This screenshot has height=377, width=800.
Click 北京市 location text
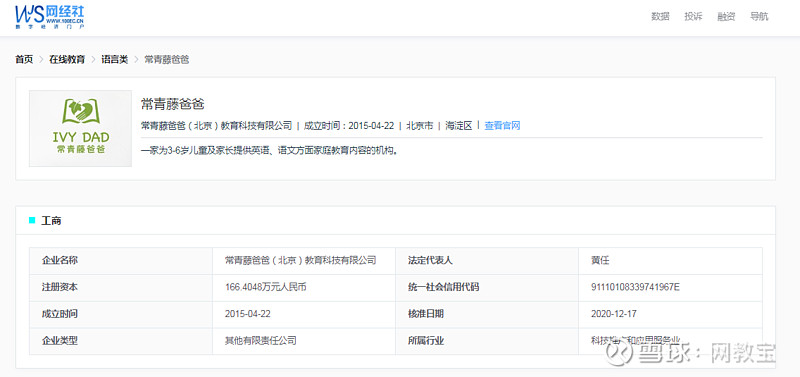419,125
